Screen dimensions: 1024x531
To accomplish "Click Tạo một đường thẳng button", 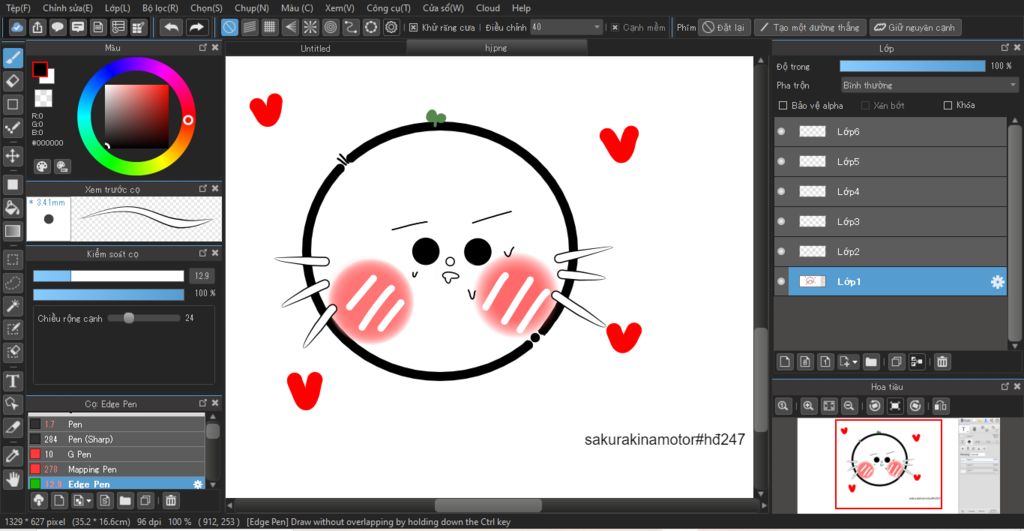I will 810,27.
